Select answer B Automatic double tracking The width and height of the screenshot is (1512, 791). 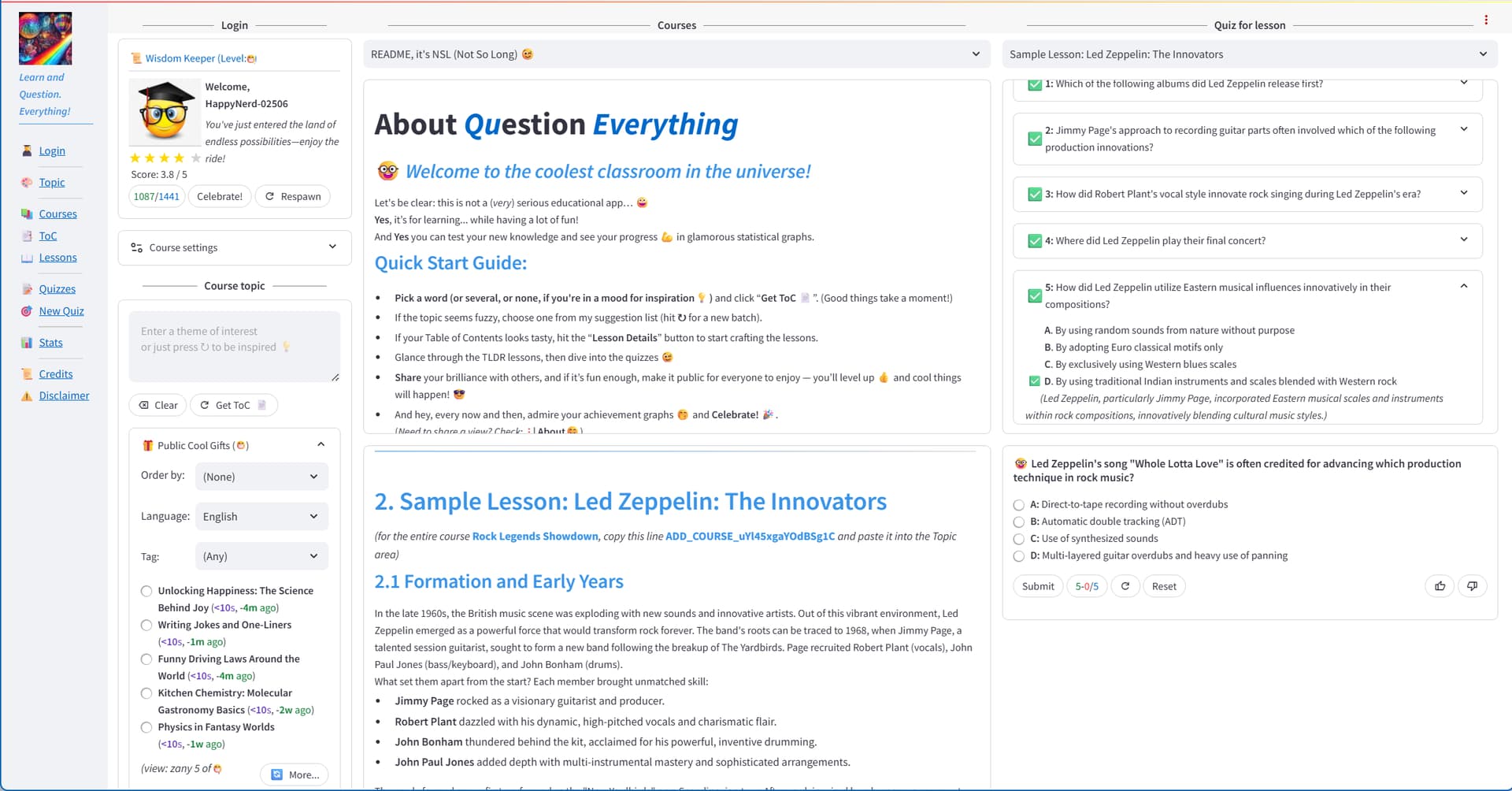pyautogui.click(x=1019, y=522)
